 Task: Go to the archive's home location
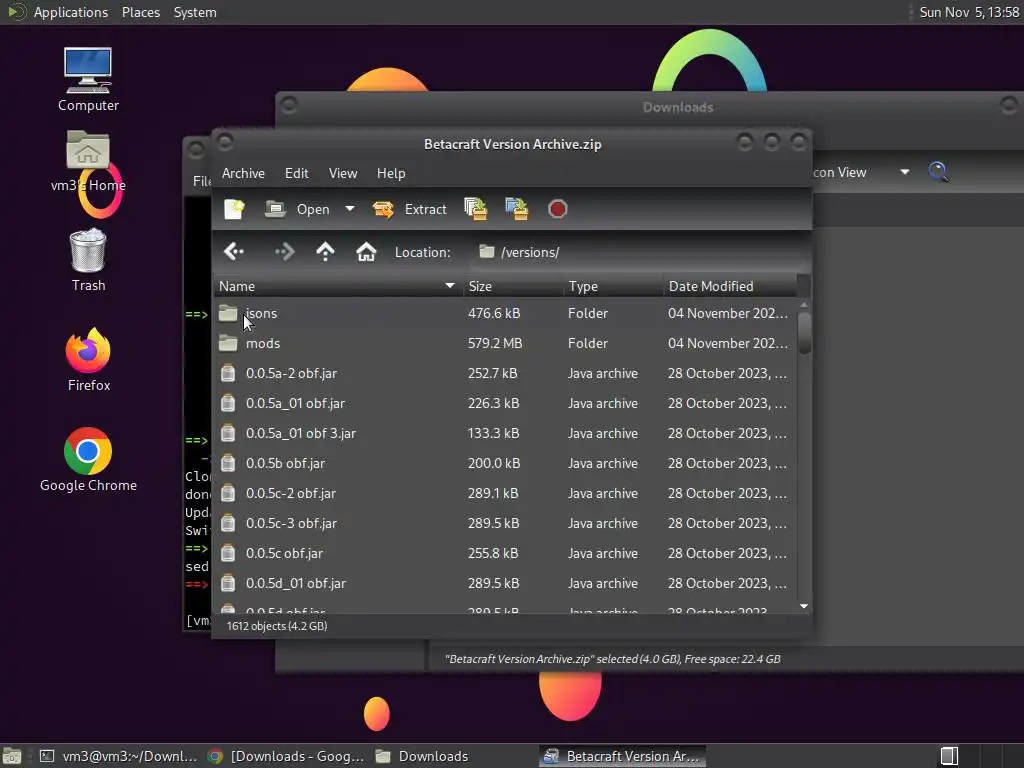(366, 251)
